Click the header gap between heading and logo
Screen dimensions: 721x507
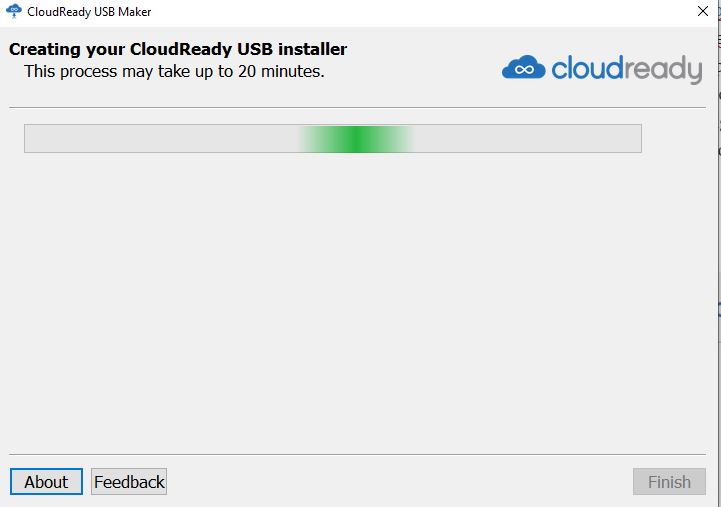pos(425,60)
